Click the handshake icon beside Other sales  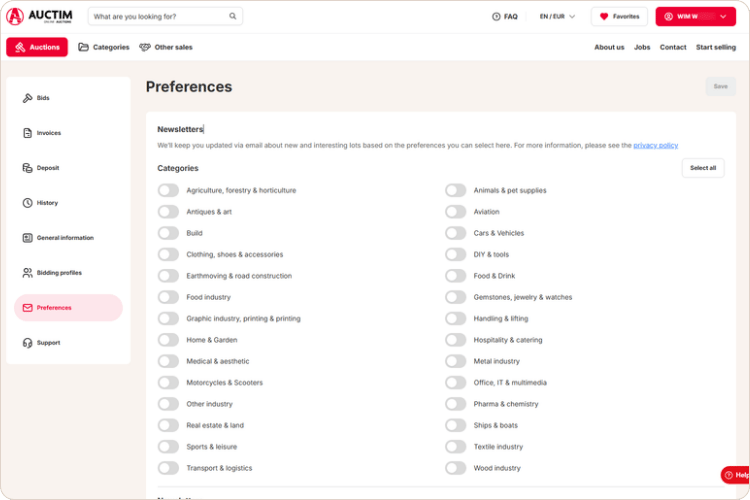[145, 47]
